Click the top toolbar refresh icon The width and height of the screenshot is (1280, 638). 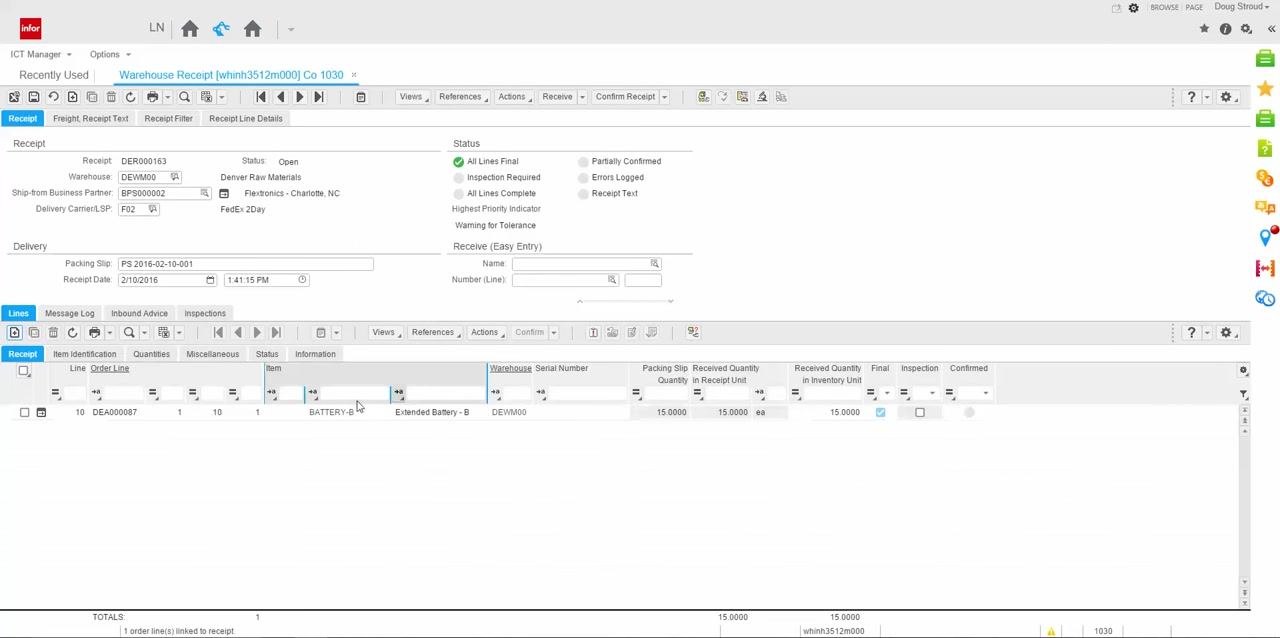[x=130, y=97]
